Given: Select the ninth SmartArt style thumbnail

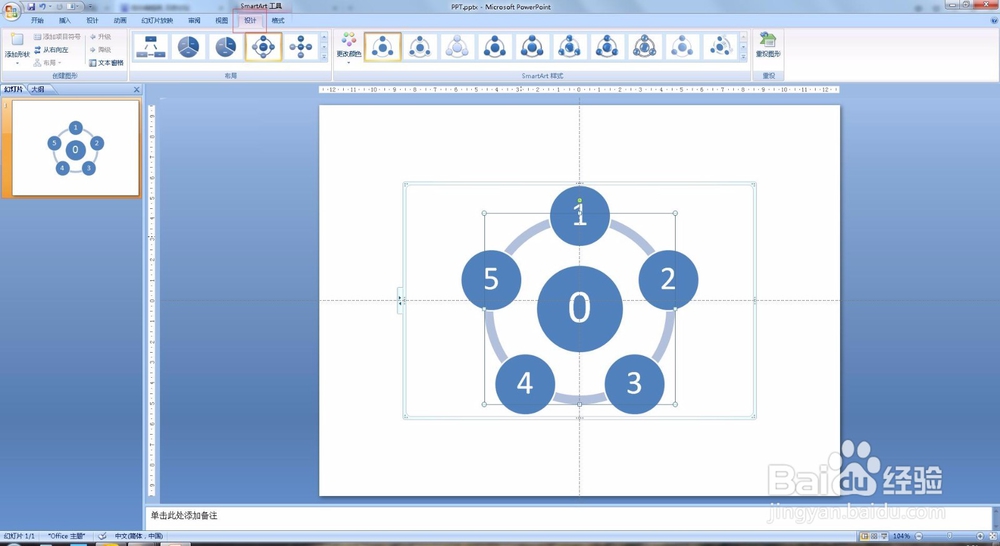Looking at the screenshot, I should pyautogui.click(x=682, y=47).
